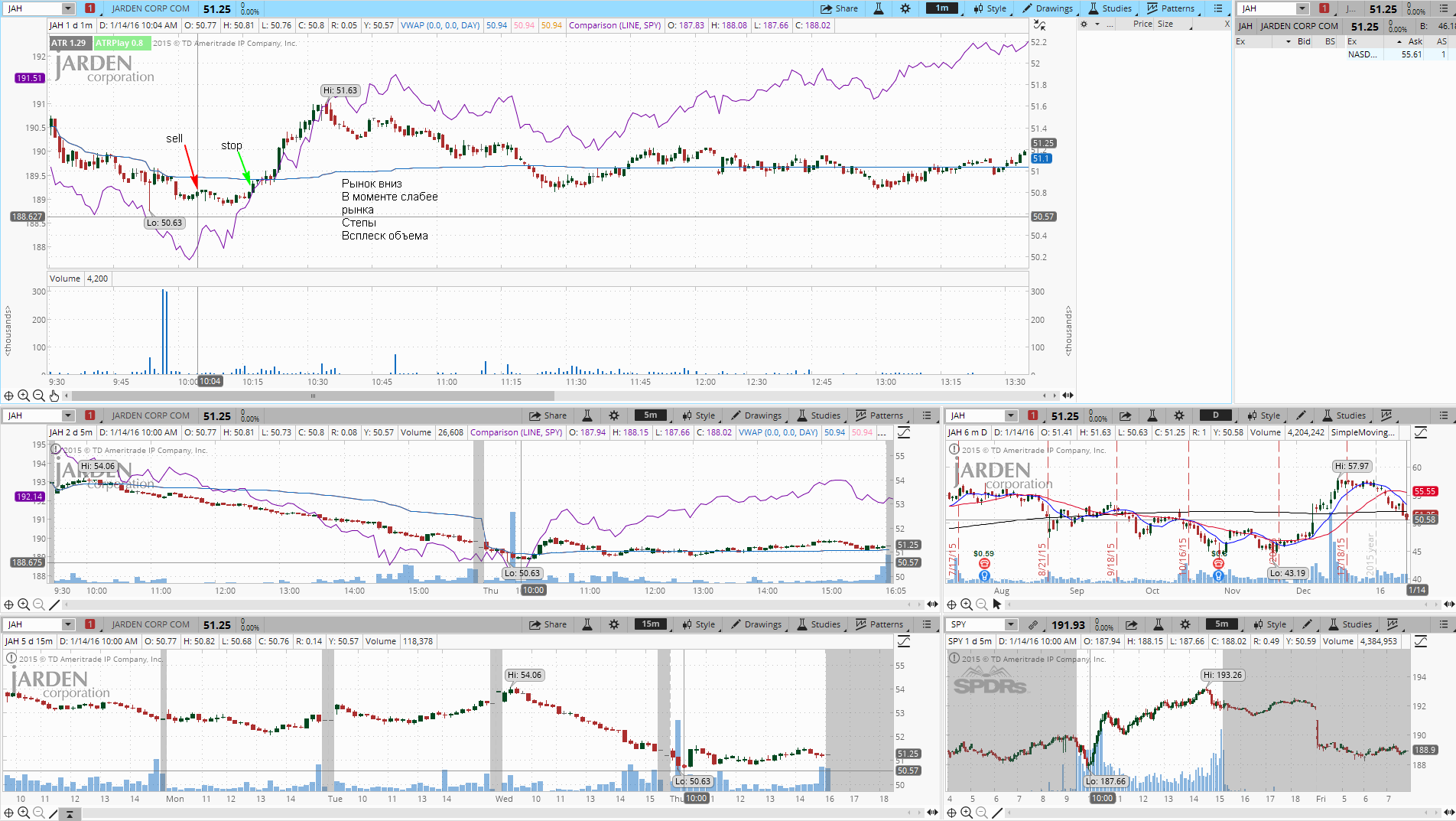This screenshot has height=821, width=1456.
Task: Select the pan hand tool below the top chart
Action: click(x=54, y=396)
